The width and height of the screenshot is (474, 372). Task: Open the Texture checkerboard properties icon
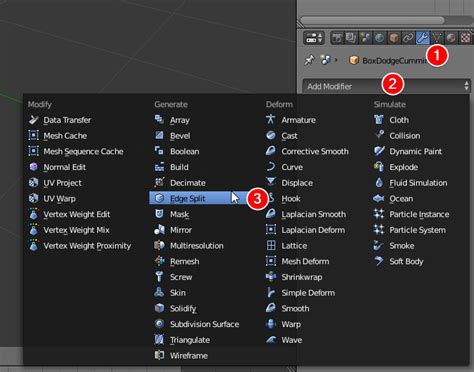click(465, 38)
